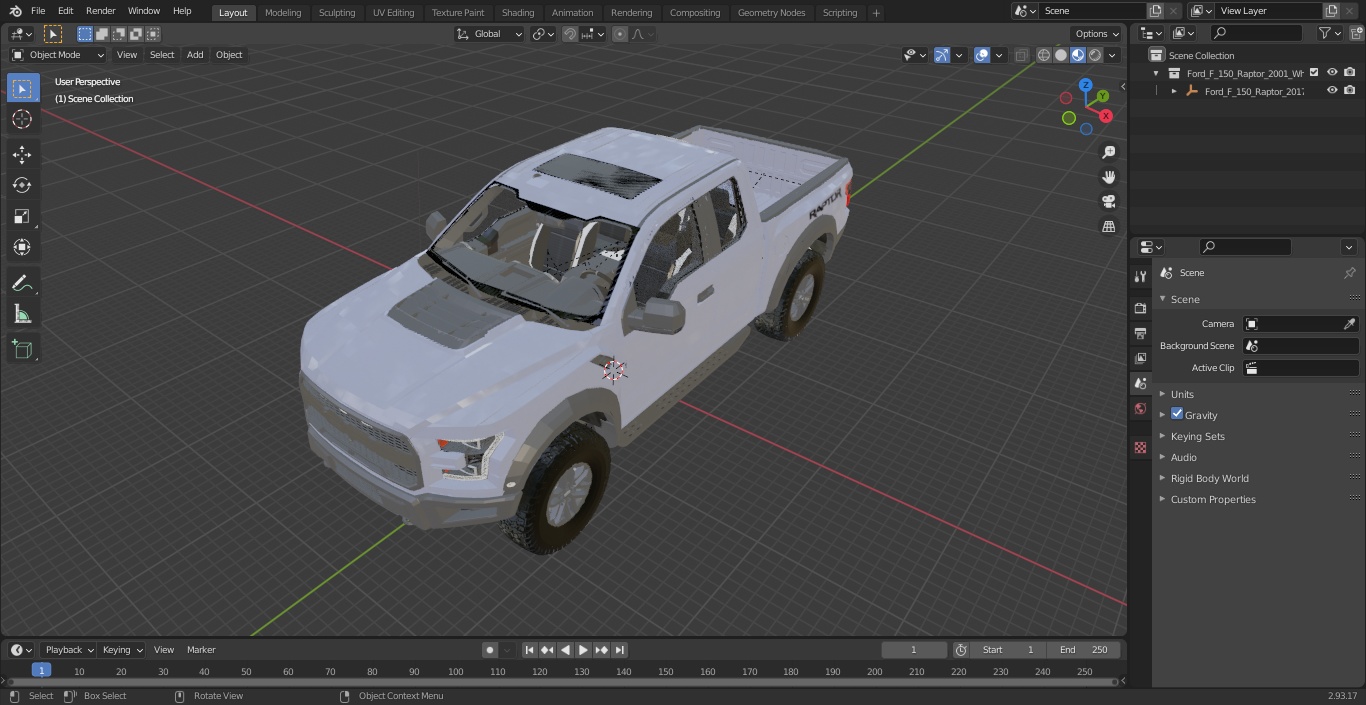Hide the Ford_F_150_Raptor_2017 object in viewport

[x=1332, y=90]
